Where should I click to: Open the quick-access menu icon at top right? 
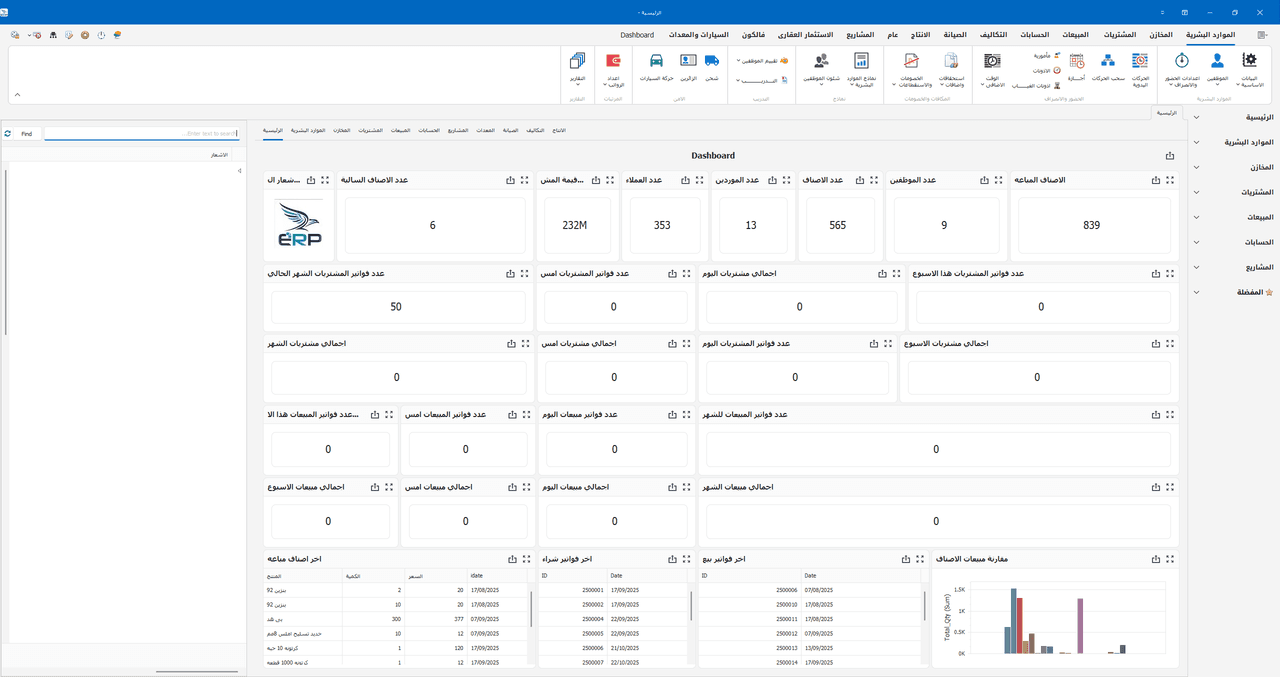point(1261,35)
